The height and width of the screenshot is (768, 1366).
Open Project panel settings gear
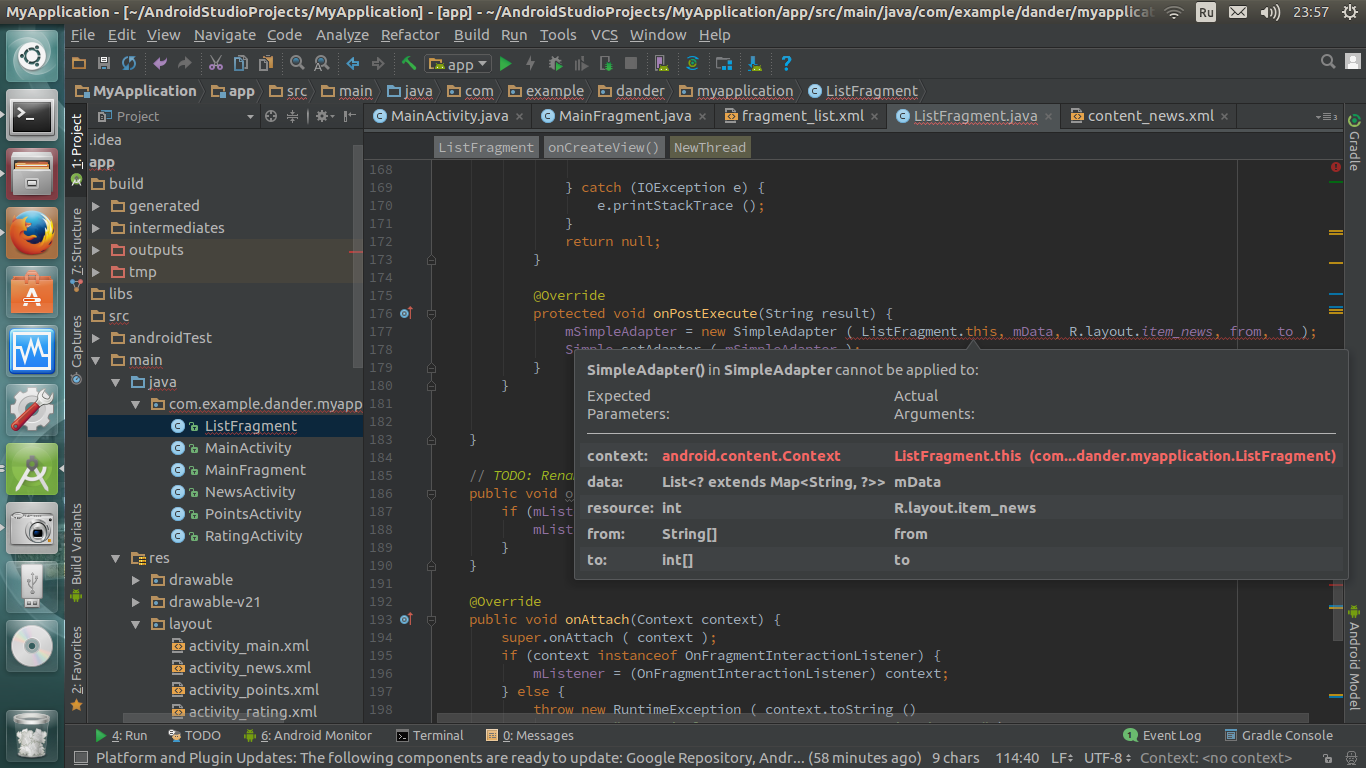pos(323,116)
